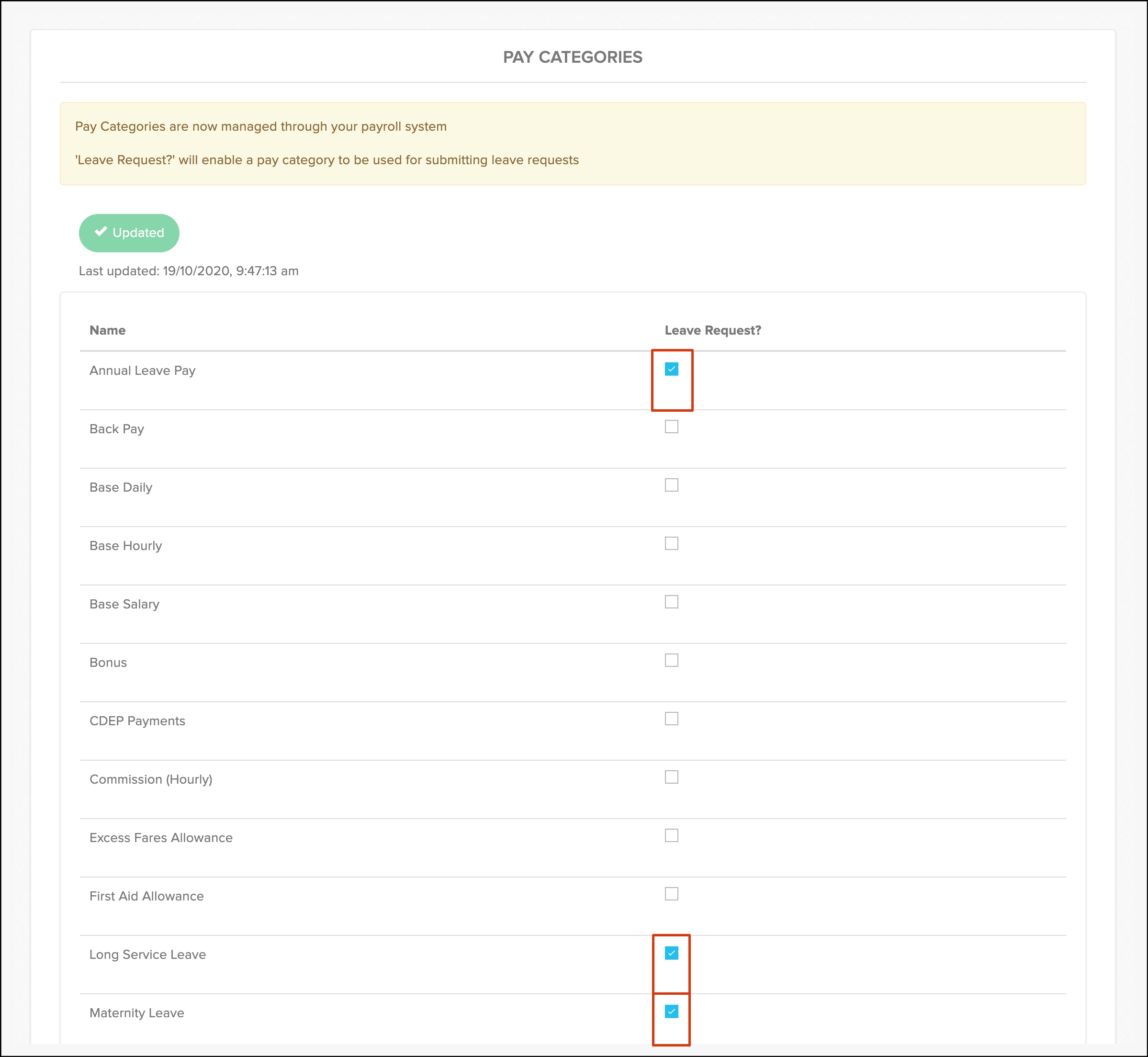This screenshot has height=1057, width=1148.
Task: Click the Name column header
Action: (108, 331)
